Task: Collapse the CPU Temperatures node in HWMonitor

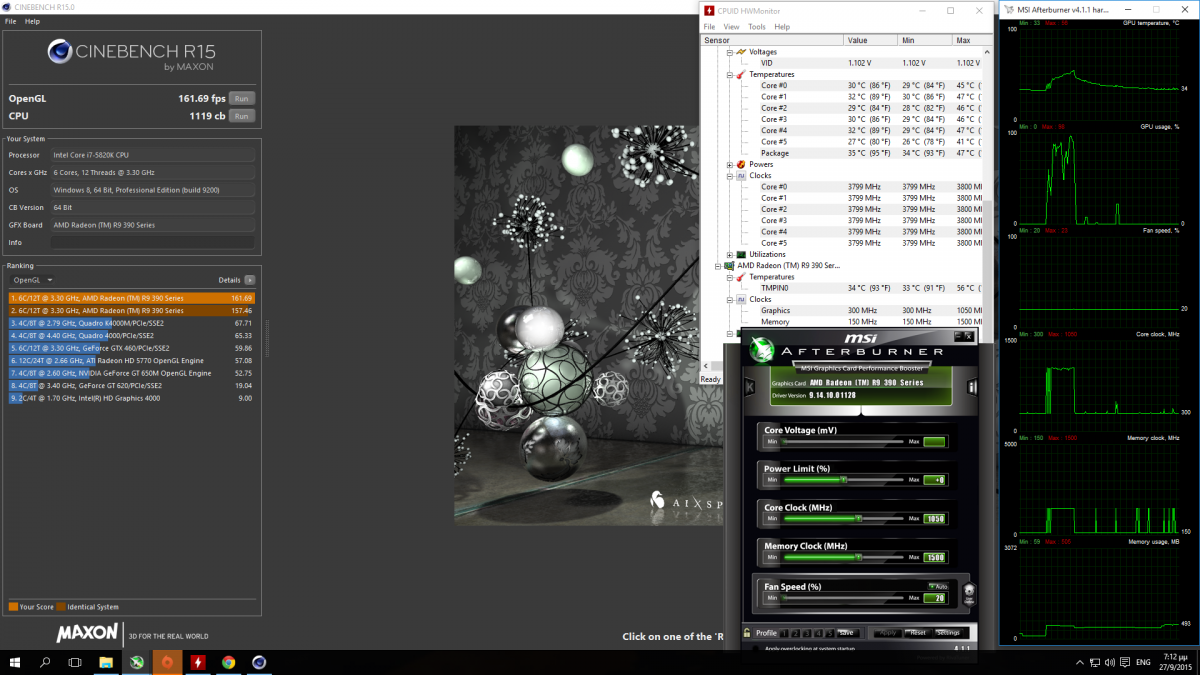Action: click(730, 74)
